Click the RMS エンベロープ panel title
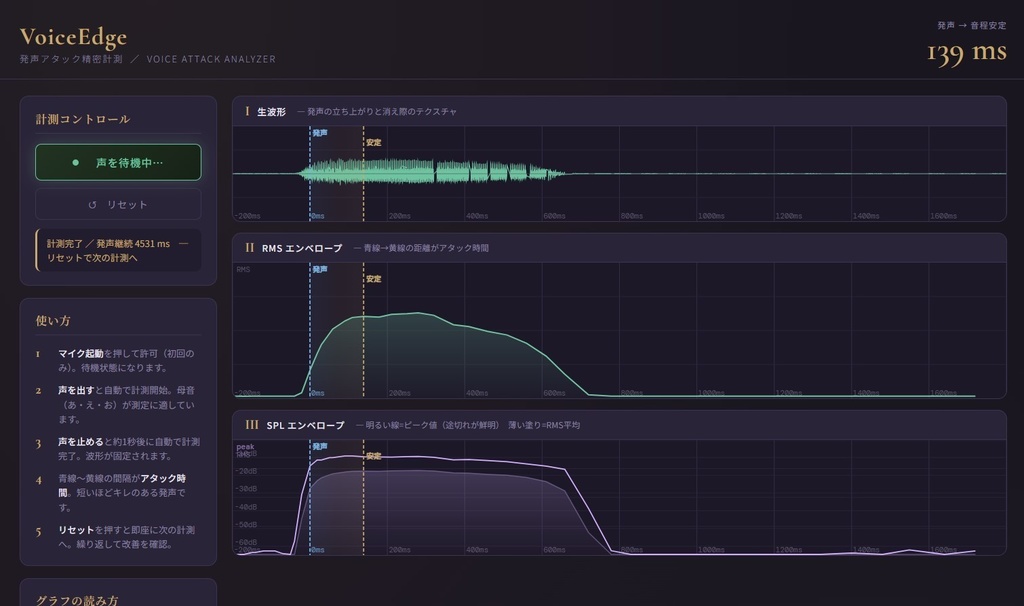 pyautogui.click(x=302, y=248)
